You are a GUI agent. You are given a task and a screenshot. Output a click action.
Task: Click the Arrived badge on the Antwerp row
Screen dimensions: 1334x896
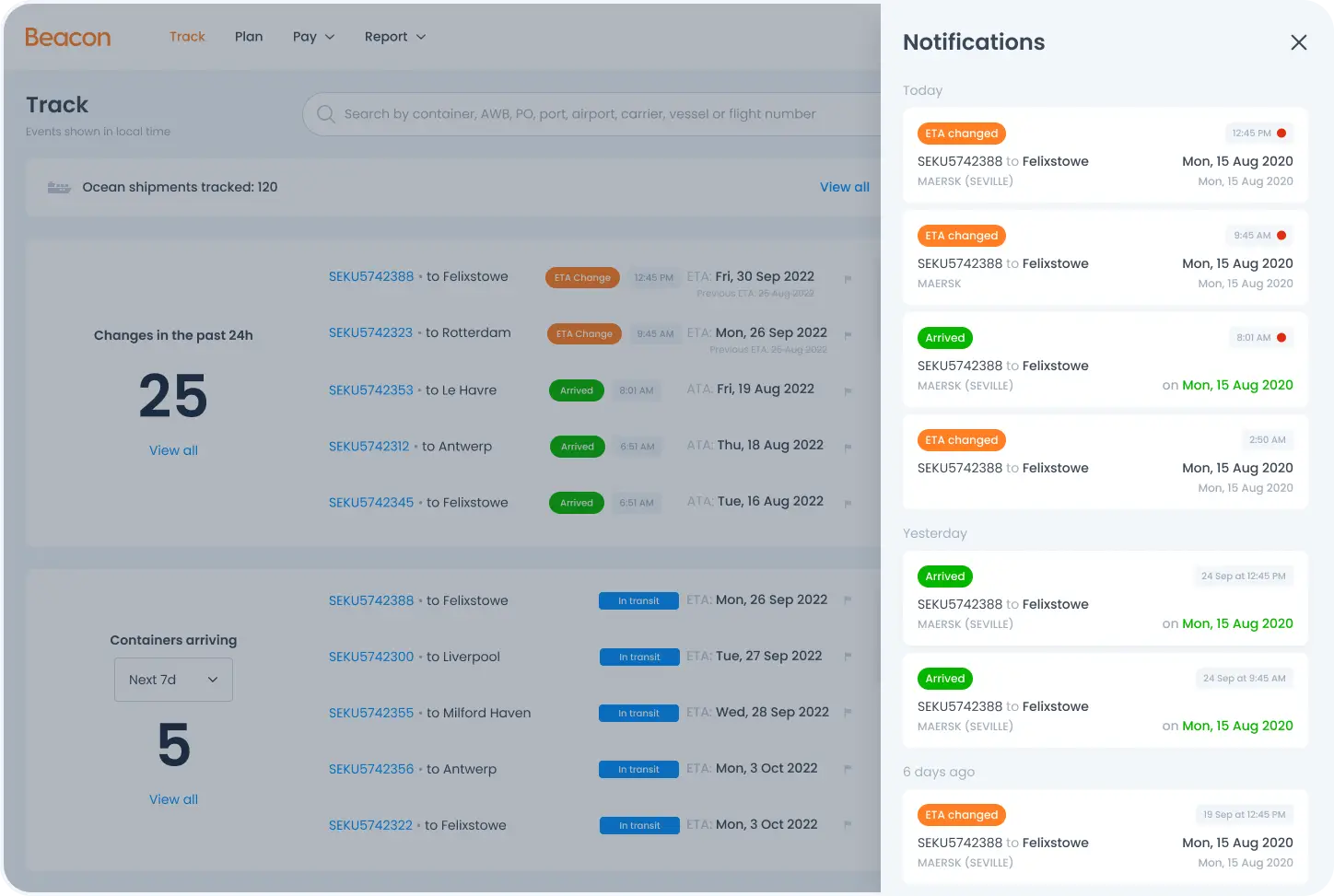click(x=577, y=447)
